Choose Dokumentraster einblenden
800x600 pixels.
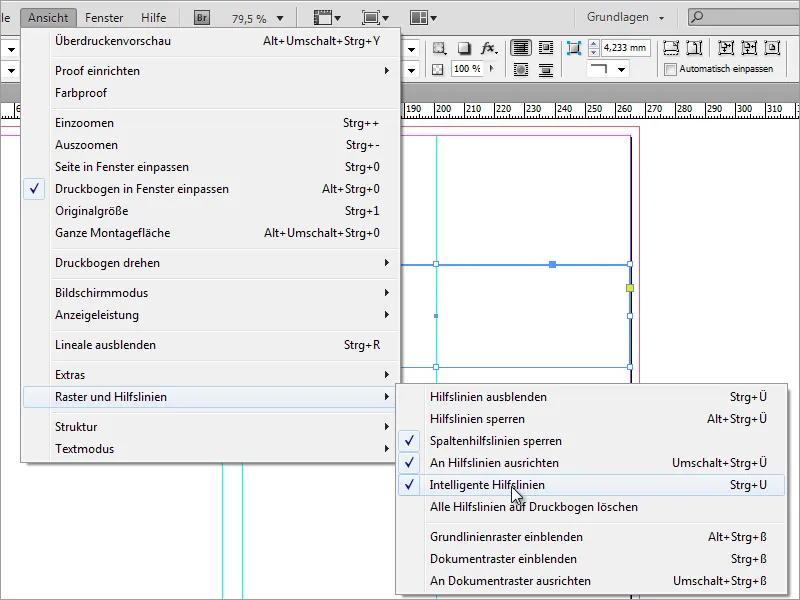(x=591, y=559)
